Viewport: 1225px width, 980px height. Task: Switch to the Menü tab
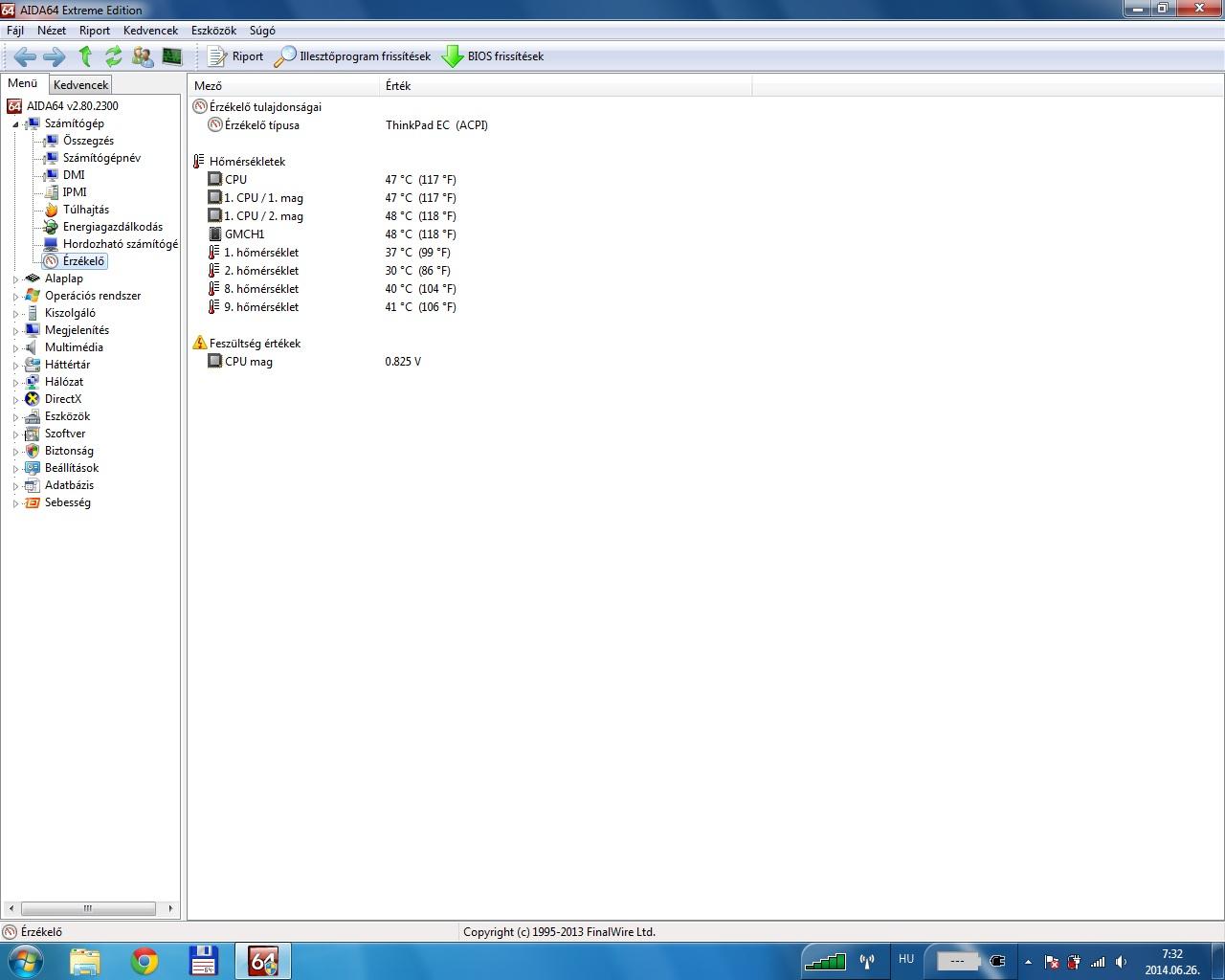coord(23,84)
